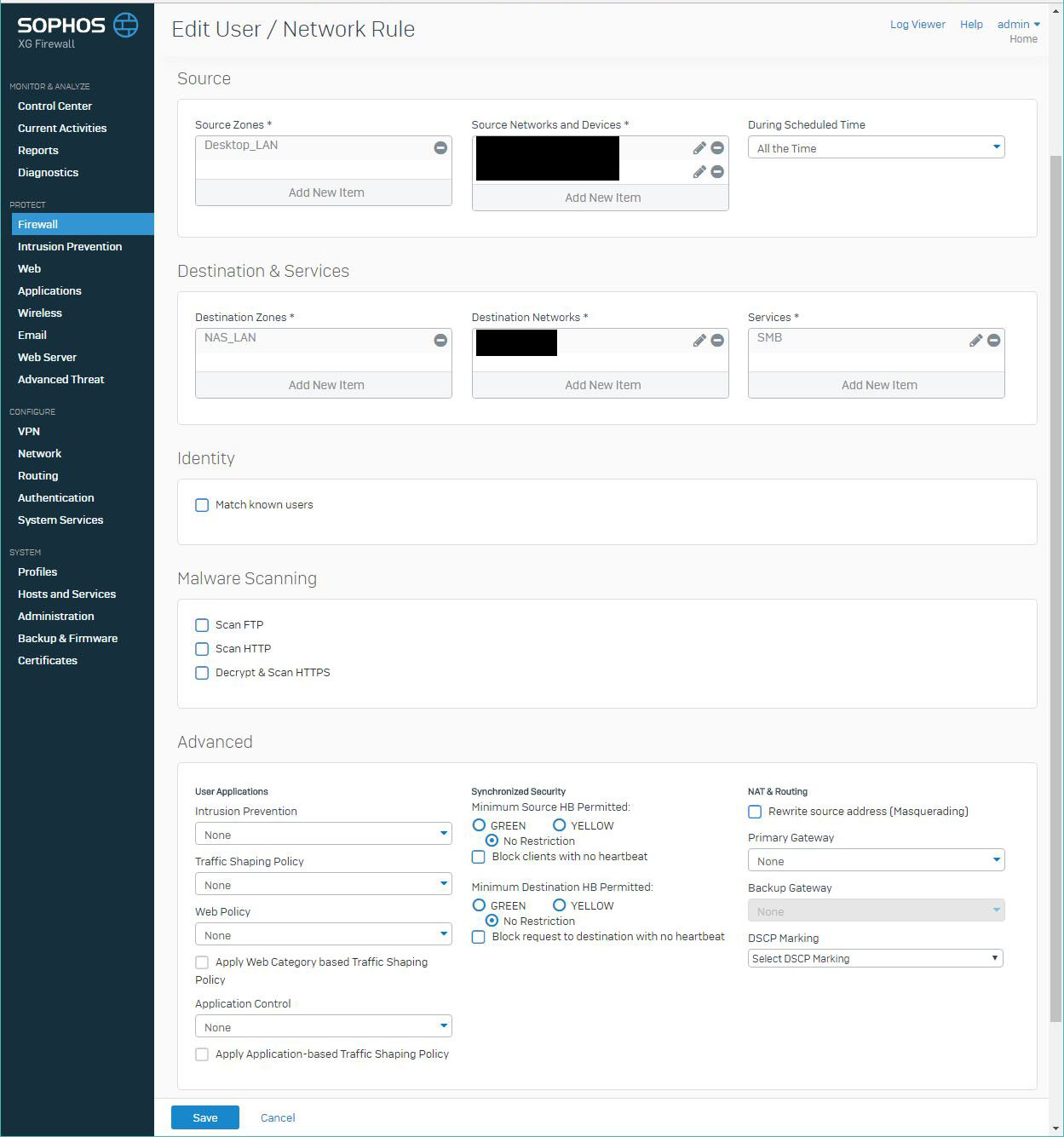The height and width of the screenshot is (1137, 1064).
Task: Open Backup & Firmware page
Action: pyautogui.click(x=68, y=639)
